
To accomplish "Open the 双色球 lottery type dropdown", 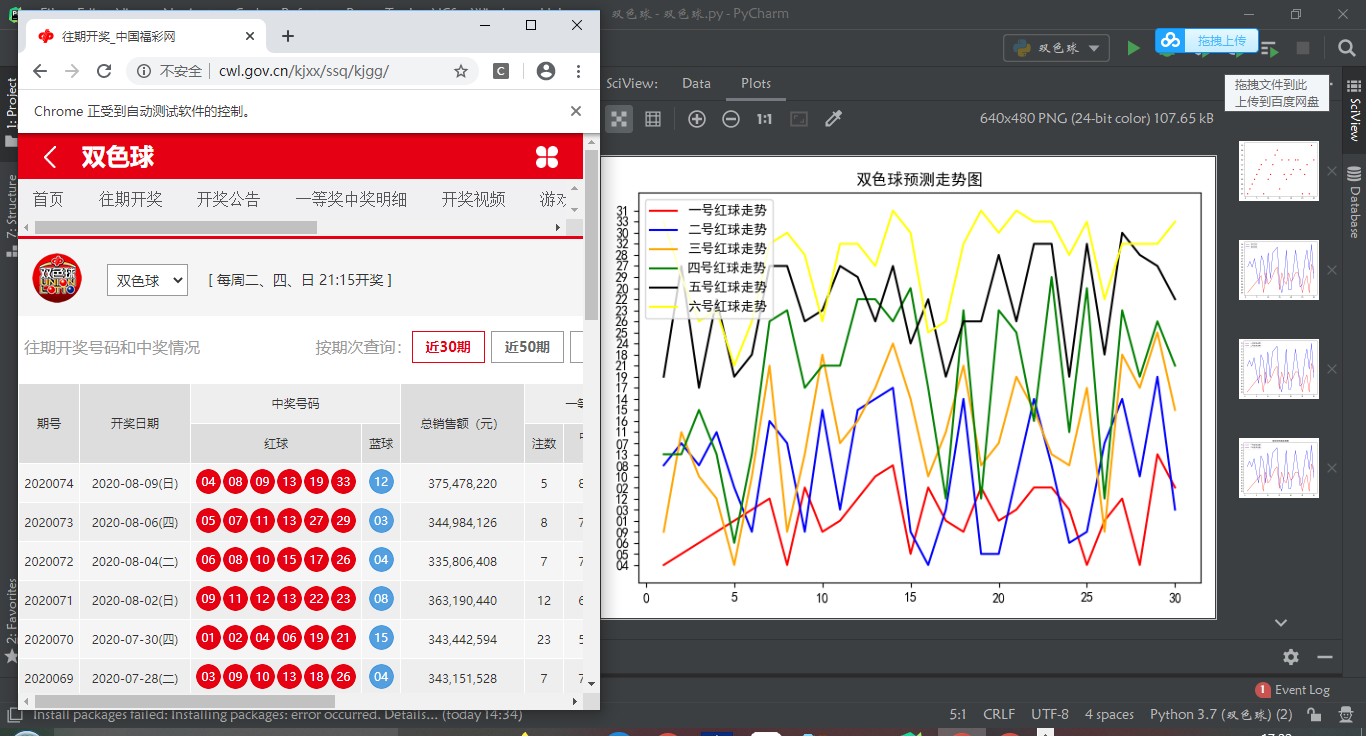I will (x=147, y=280).
